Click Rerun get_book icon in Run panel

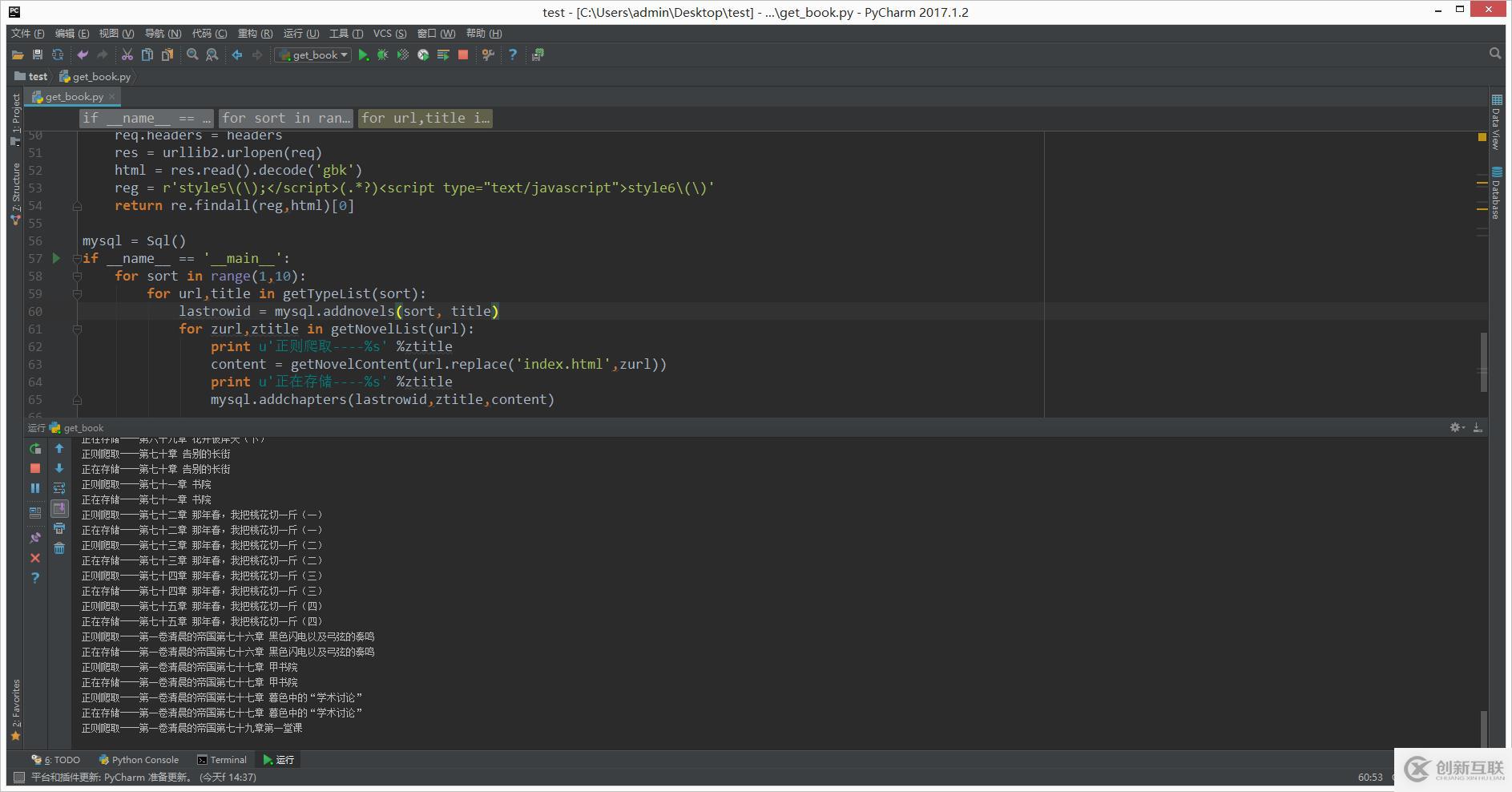(35, 449)
